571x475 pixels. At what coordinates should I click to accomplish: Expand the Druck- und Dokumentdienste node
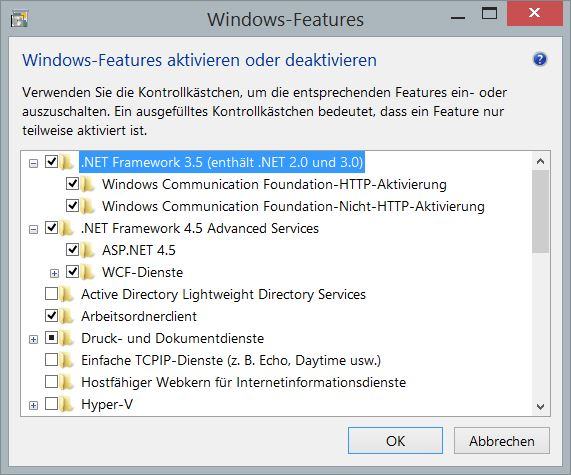[33, 339]
